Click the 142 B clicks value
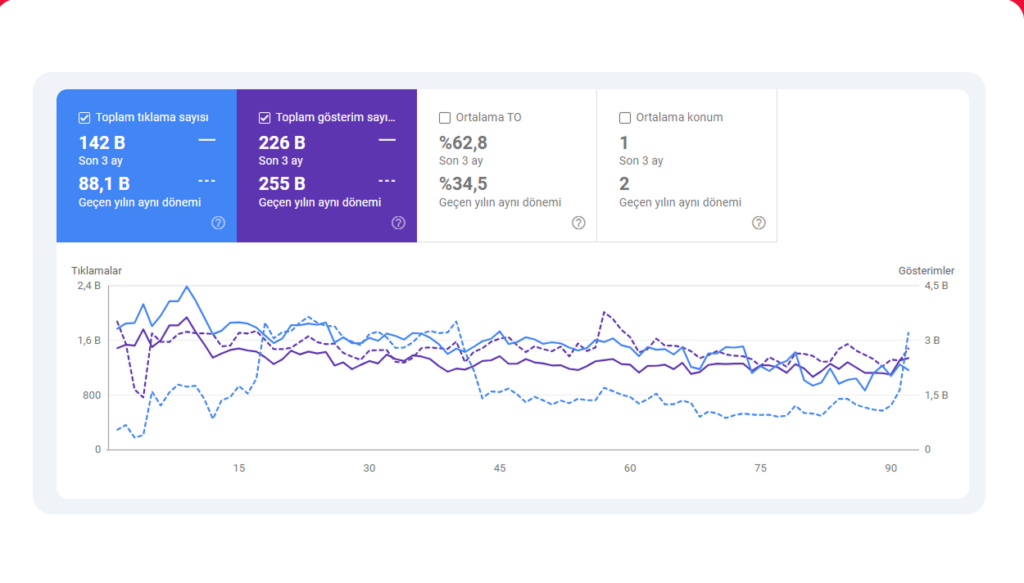Image resolution: width=1024 pixels, height=583 pixels. 102,142
